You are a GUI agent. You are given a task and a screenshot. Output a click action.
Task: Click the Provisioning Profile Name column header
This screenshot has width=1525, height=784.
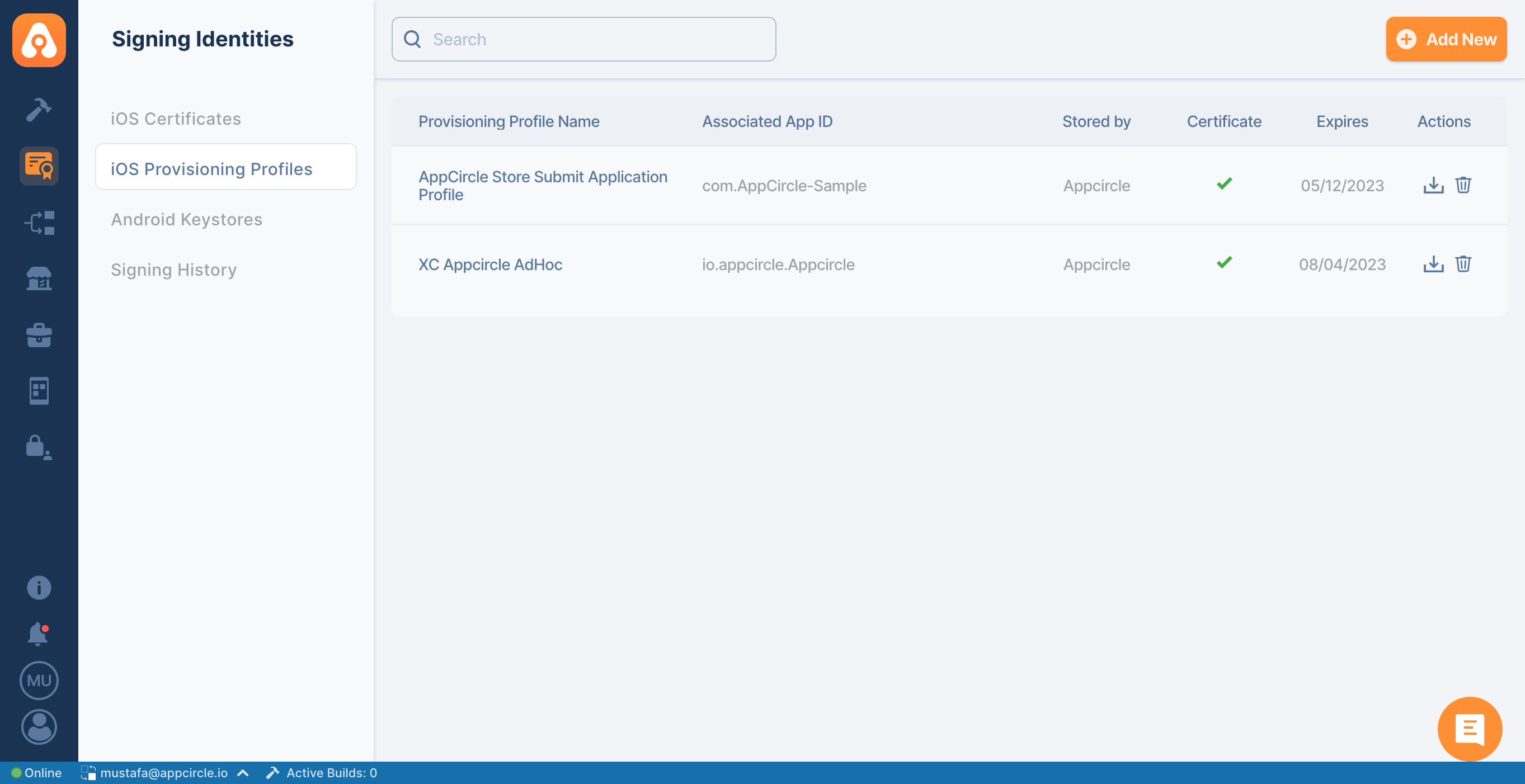[x=509, y=121]
